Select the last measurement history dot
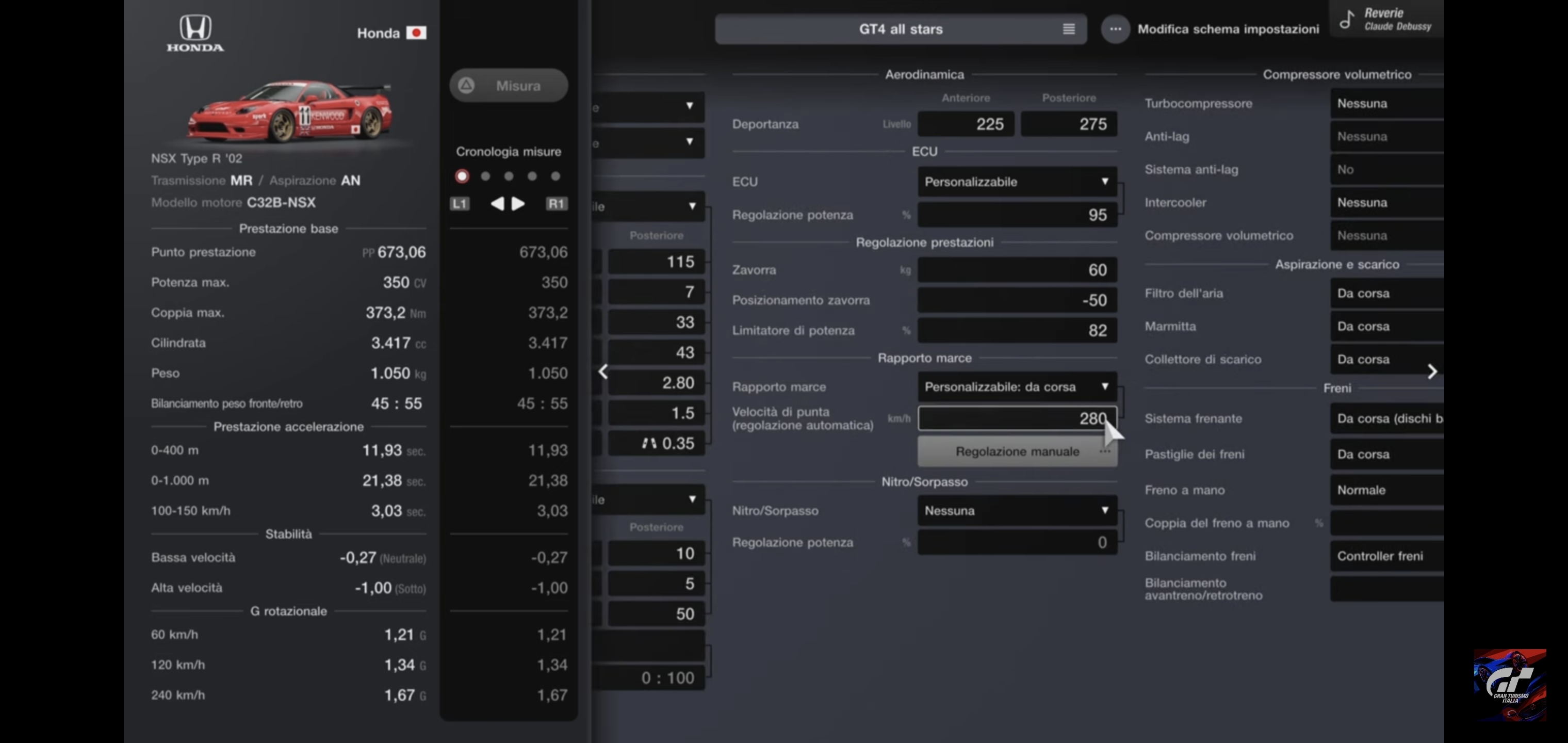The height and width of the screenshot is (743, 1568). tap(555, 176)
